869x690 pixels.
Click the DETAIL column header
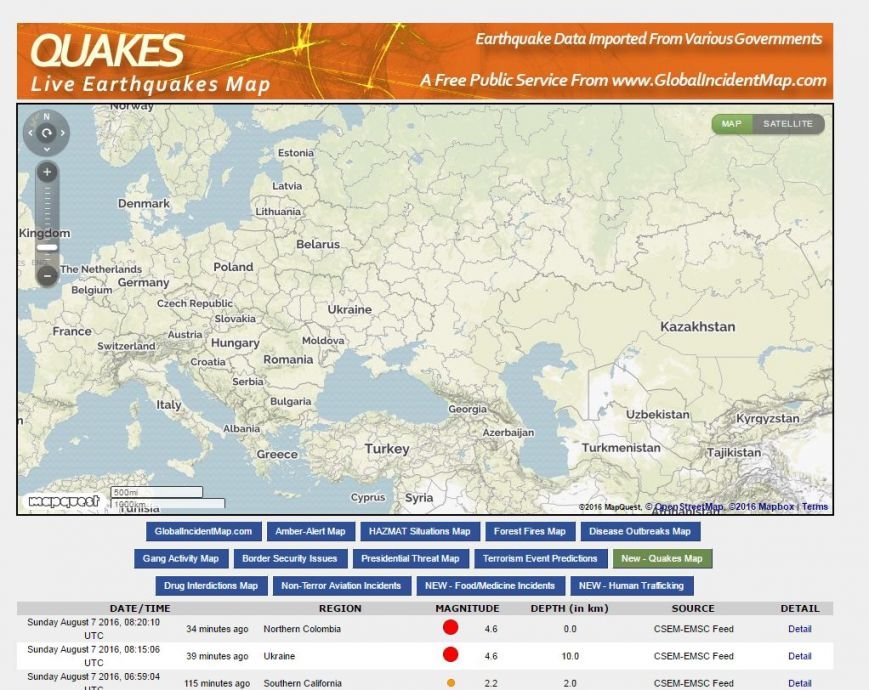click(x=800, y=609)
